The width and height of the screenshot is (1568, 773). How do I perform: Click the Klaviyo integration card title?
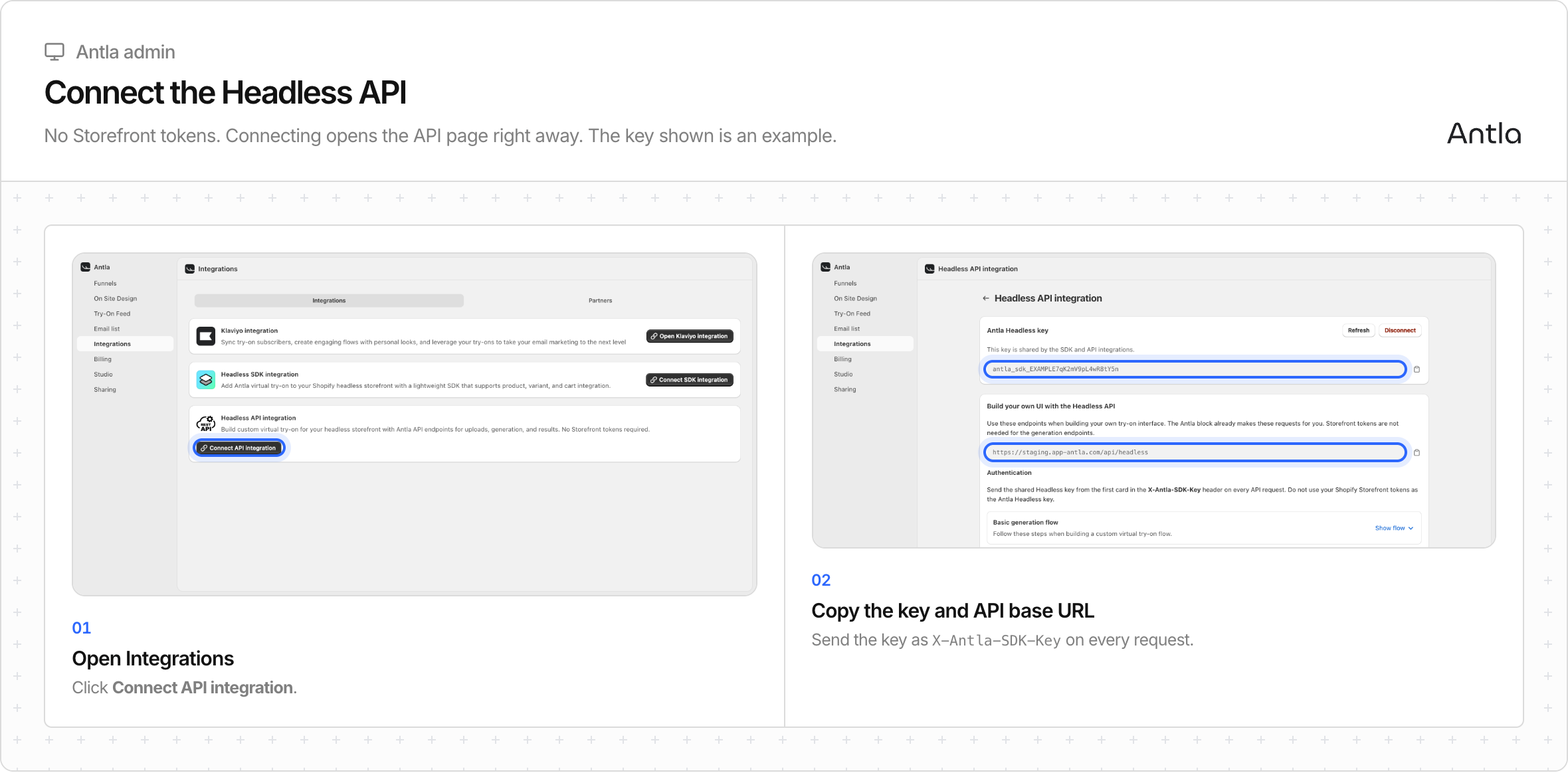(x=249, y=331)
